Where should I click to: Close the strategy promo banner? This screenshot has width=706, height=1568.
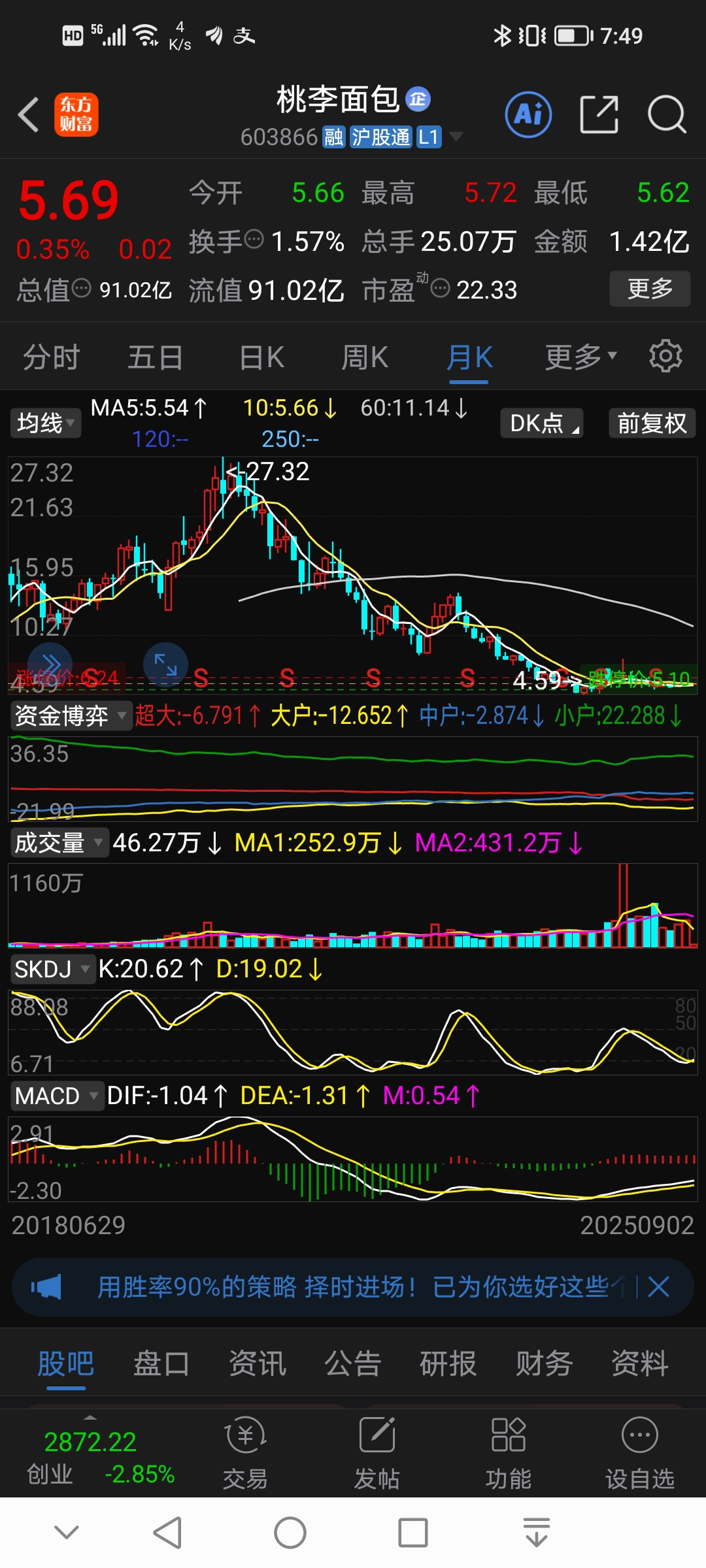658,1287
